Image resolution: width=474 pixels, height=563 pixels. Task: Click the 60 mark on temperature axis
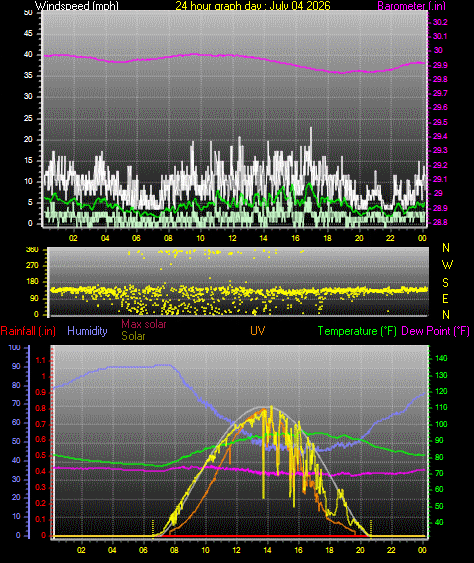pos(439,489)
